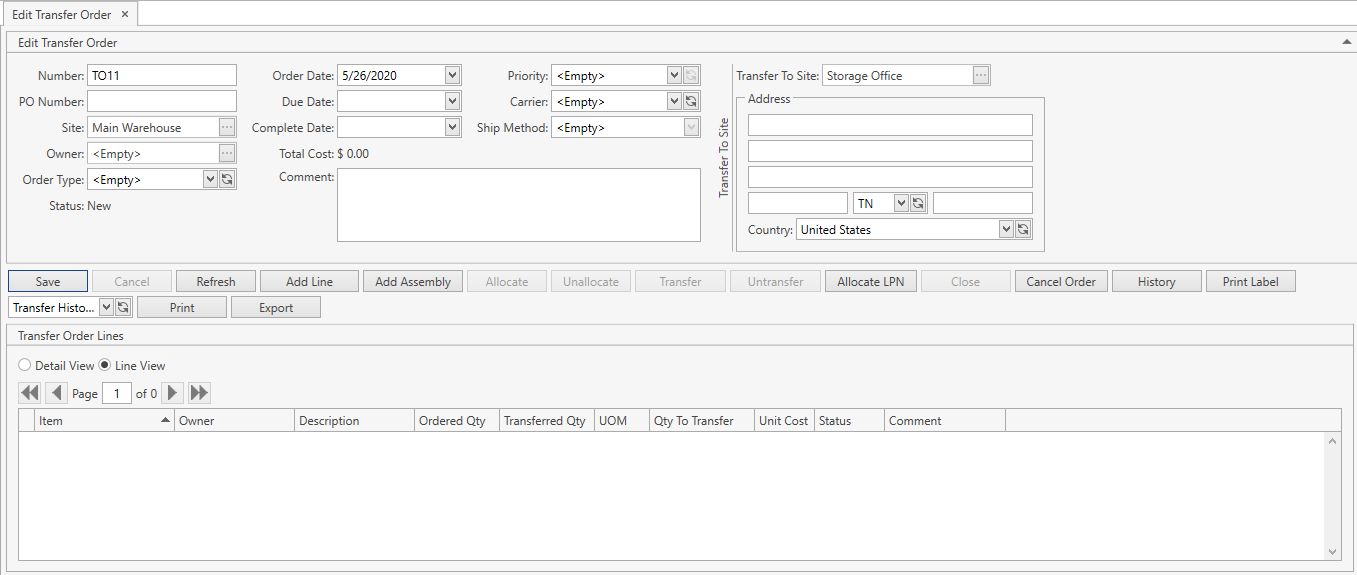Click the next page arrow
Viewport: 1357px width, 575px height.
[172, 394]
